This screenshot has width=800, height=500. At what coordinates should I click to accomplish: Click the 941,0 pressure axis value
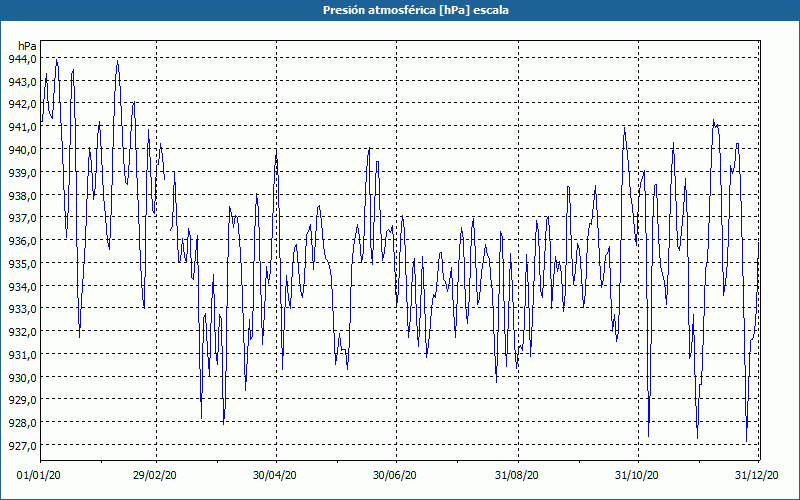22,127
